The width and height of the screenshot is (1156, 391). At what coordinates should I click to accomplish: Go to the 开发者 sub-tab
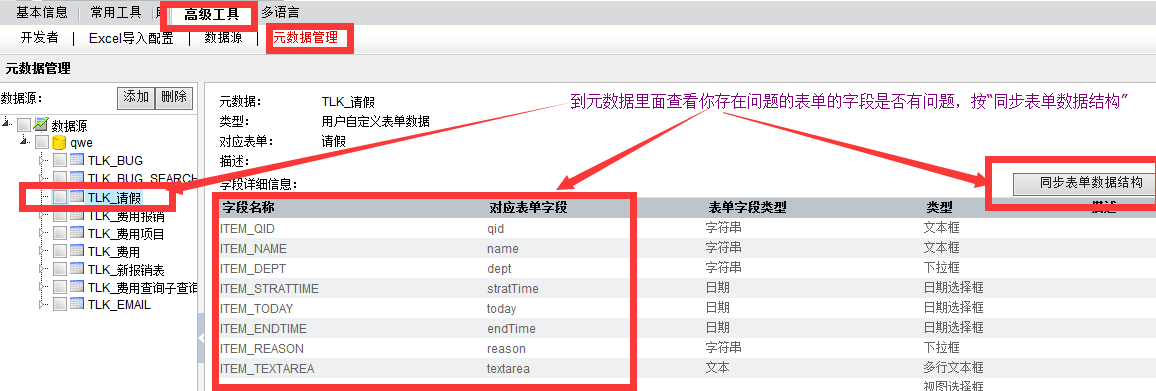click(x=40, y=38)
